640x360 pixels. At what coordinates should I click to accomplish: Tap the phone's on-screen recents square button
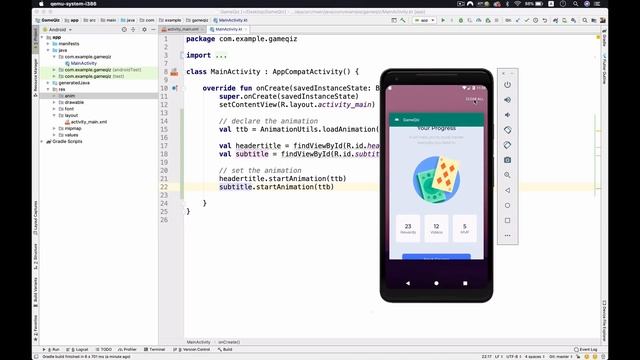pos(465,283)
